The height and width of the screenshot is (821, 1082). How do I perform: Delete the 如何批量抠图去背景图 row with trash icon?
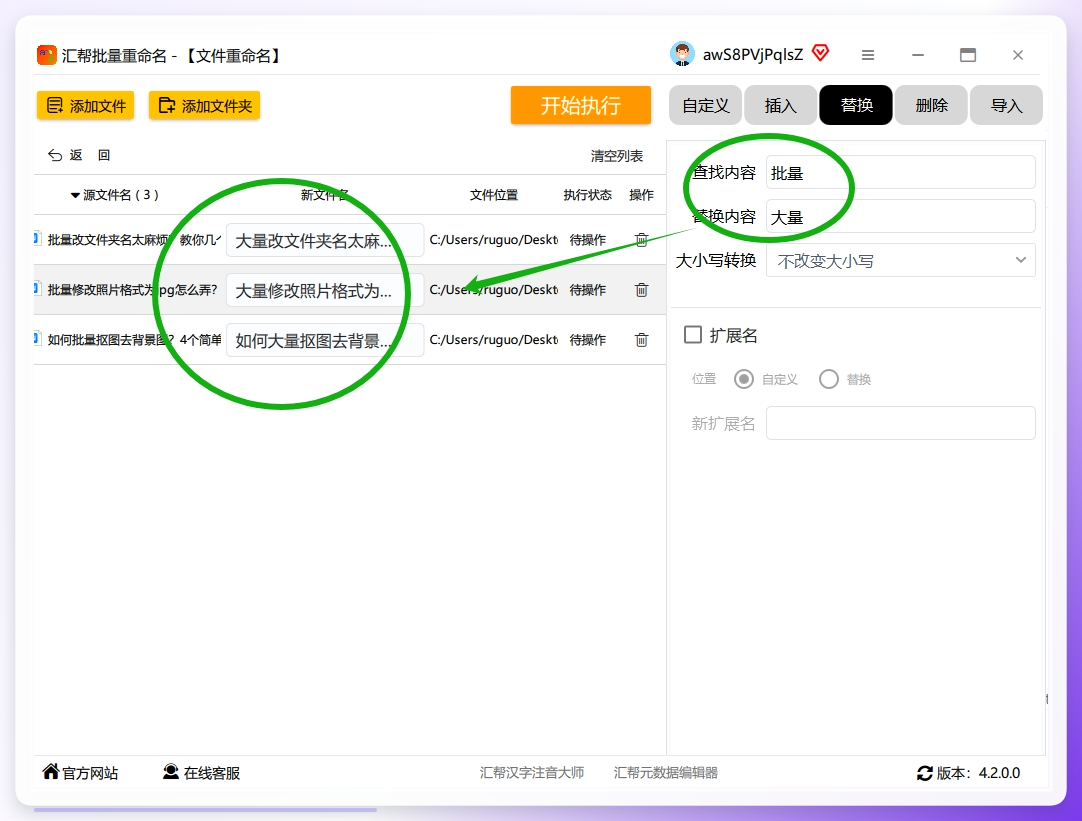(x=641, y=339)
